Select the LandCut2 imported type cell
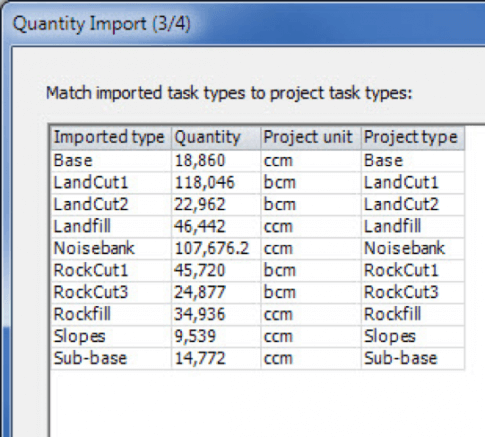The image size is (485, 437). pyautogui.click(x=111, y=205)
